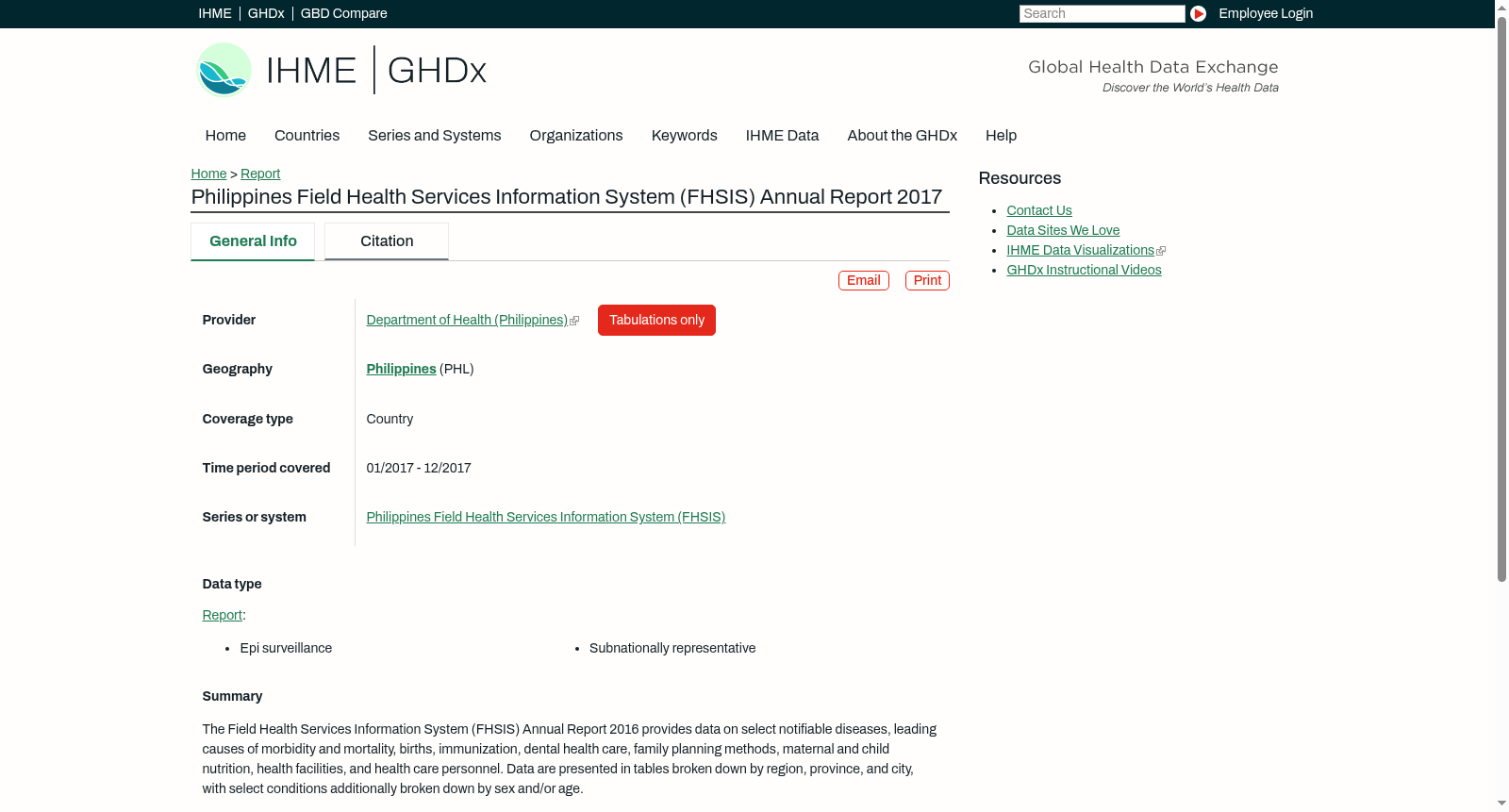
Task: Click the 'Provider' field label
Action: point(228,321)
